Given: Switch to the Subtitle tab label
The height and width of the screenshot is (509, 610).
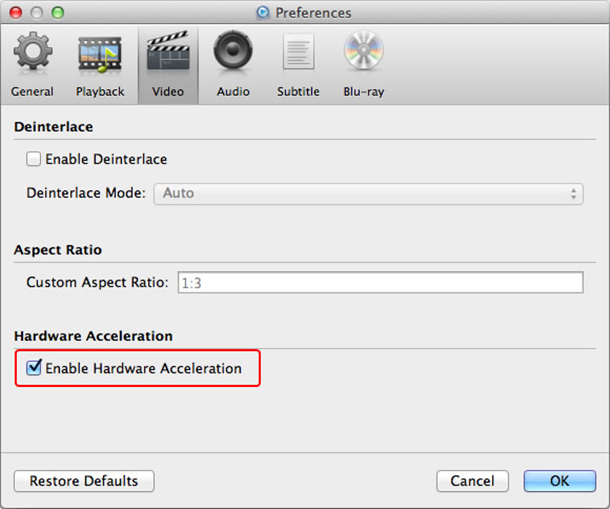Looking at the screenshot, I should (x=298, y=92).
